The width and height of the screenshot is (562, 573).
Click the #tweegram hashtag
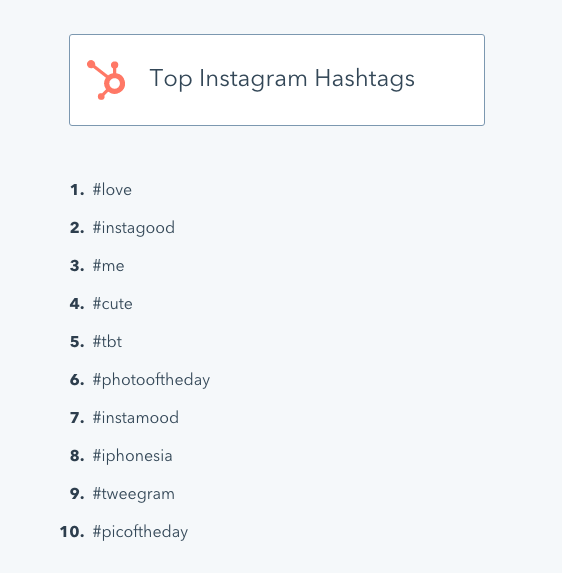pos(134,494)
